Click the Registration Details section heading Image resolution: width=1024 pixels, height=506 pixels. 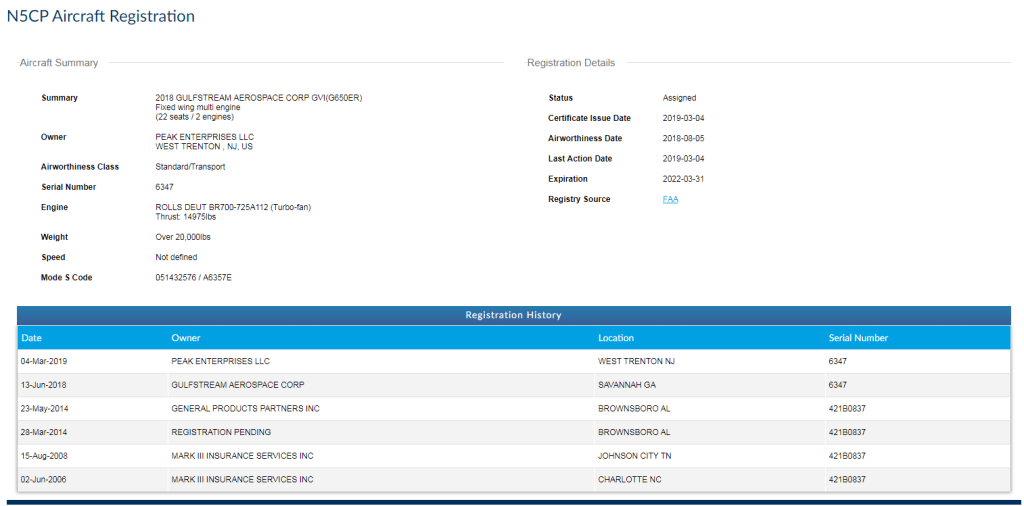(x=571, y=63)
